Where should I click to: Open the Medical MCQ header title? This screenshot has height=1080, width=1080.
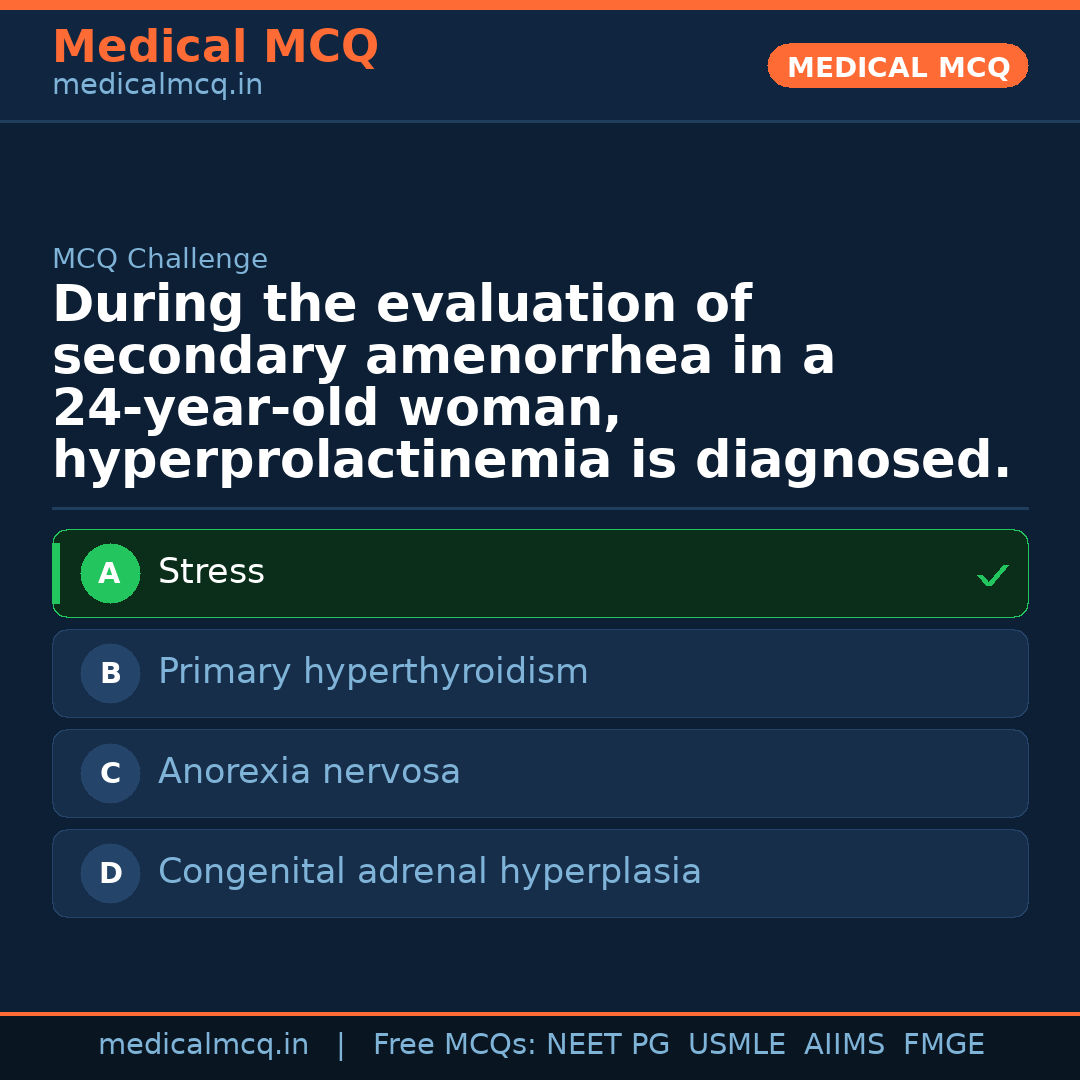[x=215, y=47]
